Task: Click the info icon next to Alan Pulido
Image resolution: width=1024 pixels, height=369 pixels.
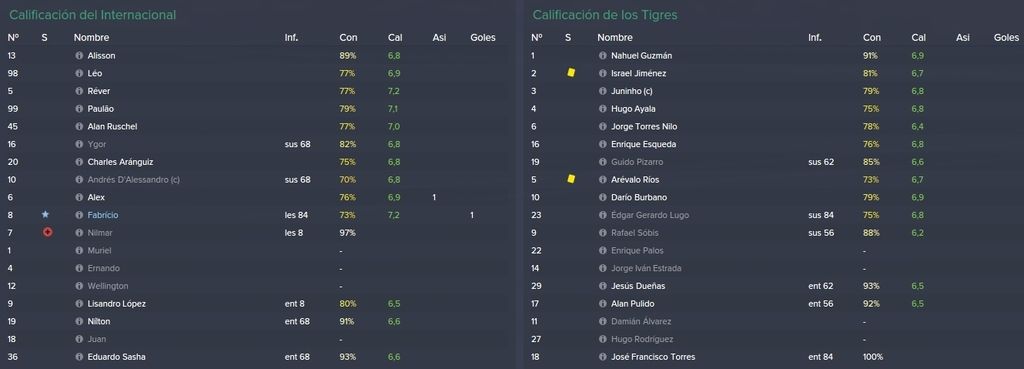Action: tap(603, 304)
